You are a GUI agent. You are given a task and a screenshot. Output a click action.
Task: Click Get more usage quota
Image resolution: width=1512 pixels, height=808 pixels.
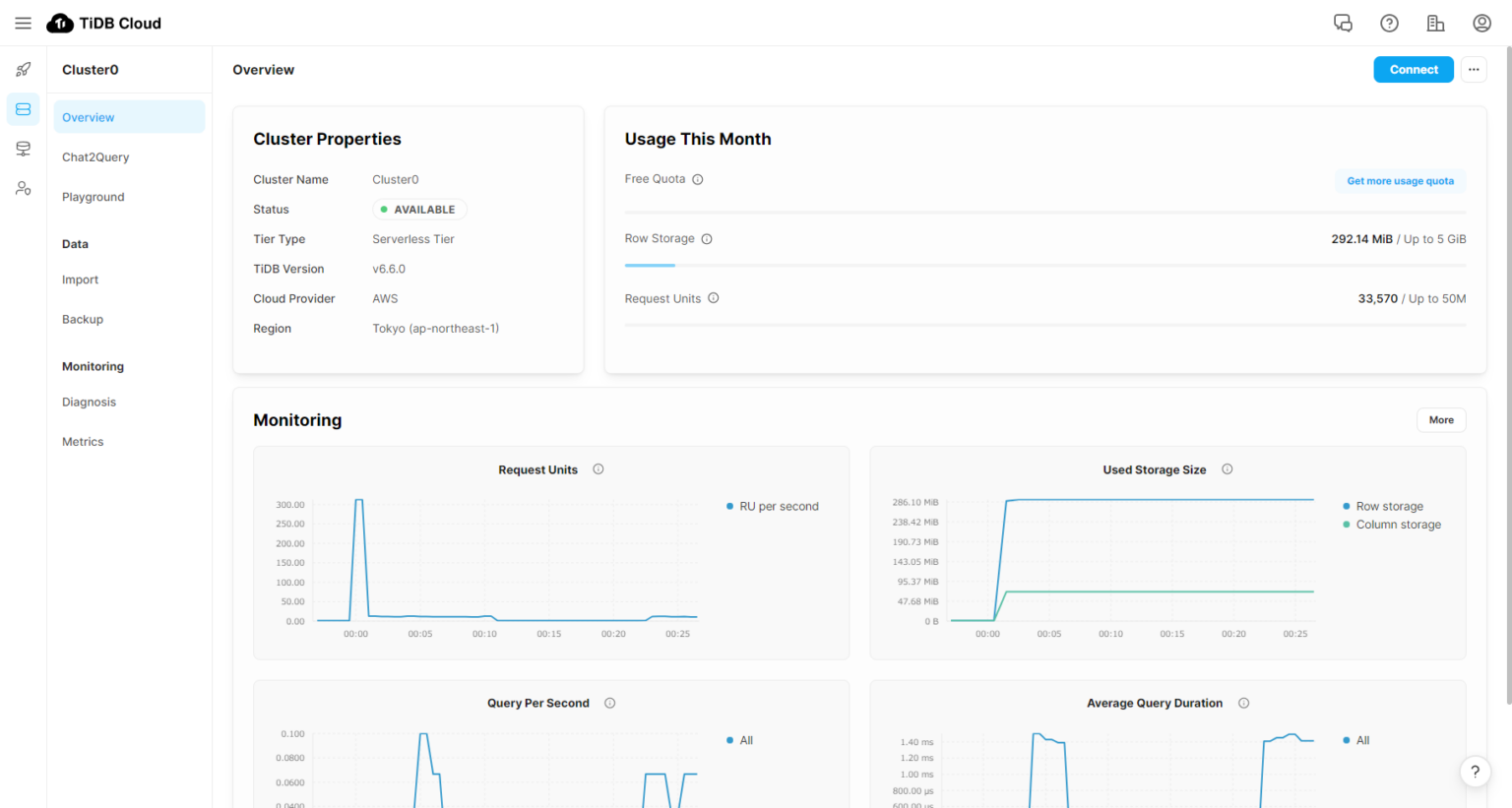1400,181
